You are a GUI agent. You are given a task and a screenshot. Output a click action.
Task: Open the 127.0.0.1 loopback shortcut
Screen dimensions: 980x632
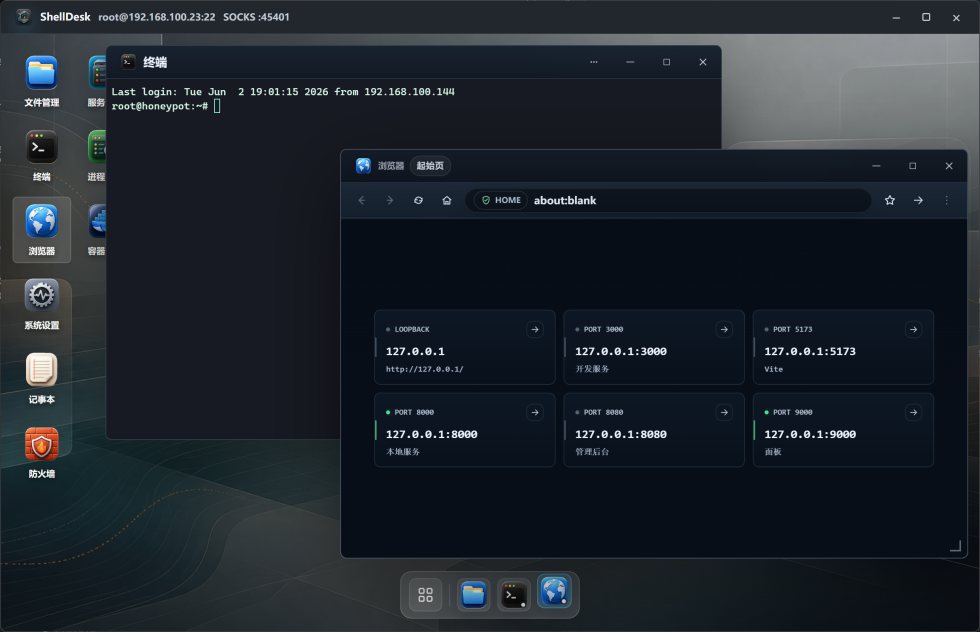click(x=464, y=347)
